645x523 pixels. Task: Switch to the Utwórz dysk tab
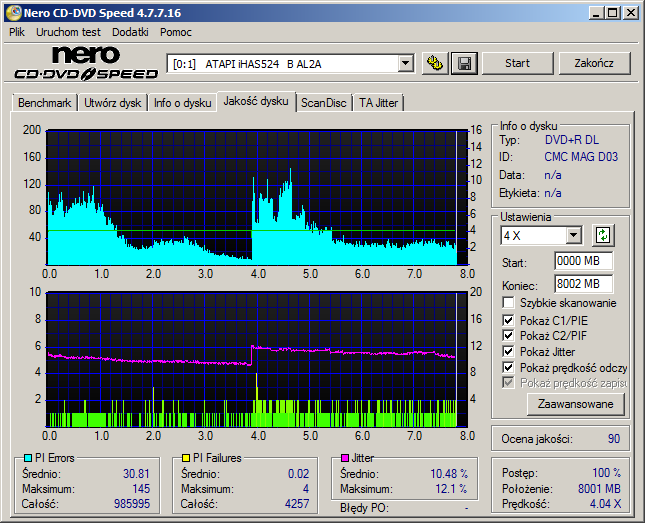[113, 103]
